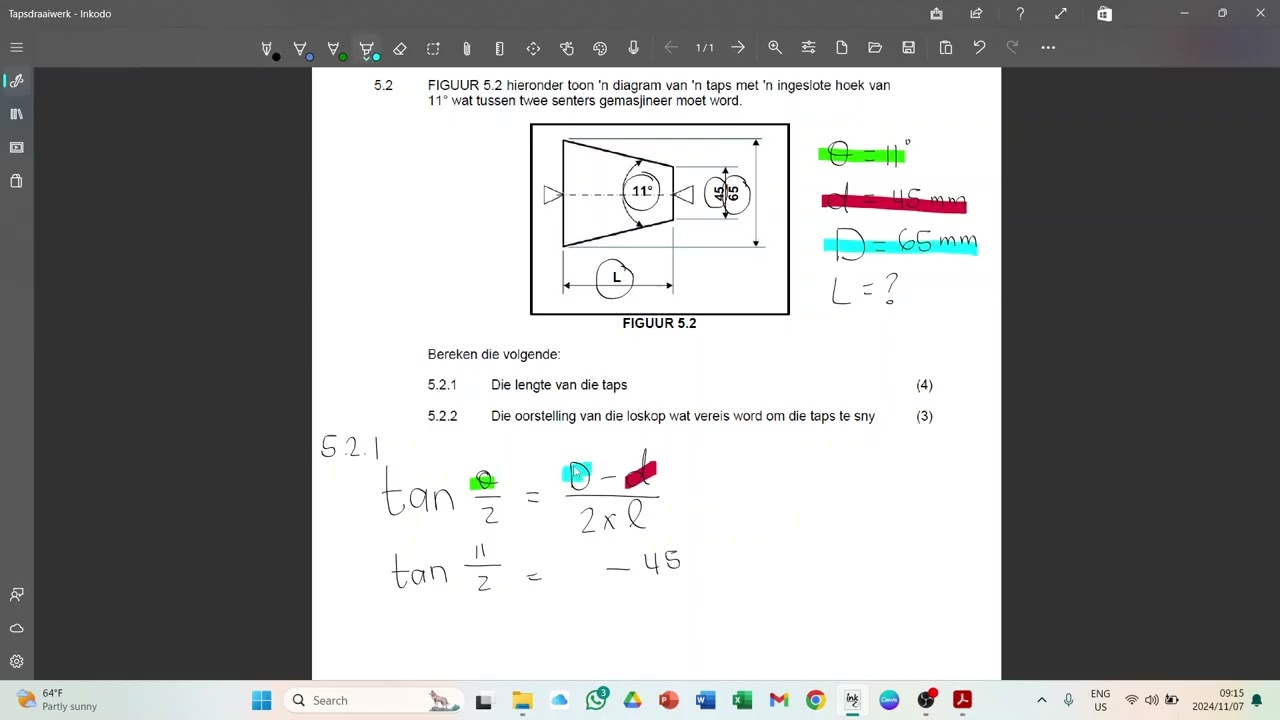Open Inkodo settings gear

[16, 661]
